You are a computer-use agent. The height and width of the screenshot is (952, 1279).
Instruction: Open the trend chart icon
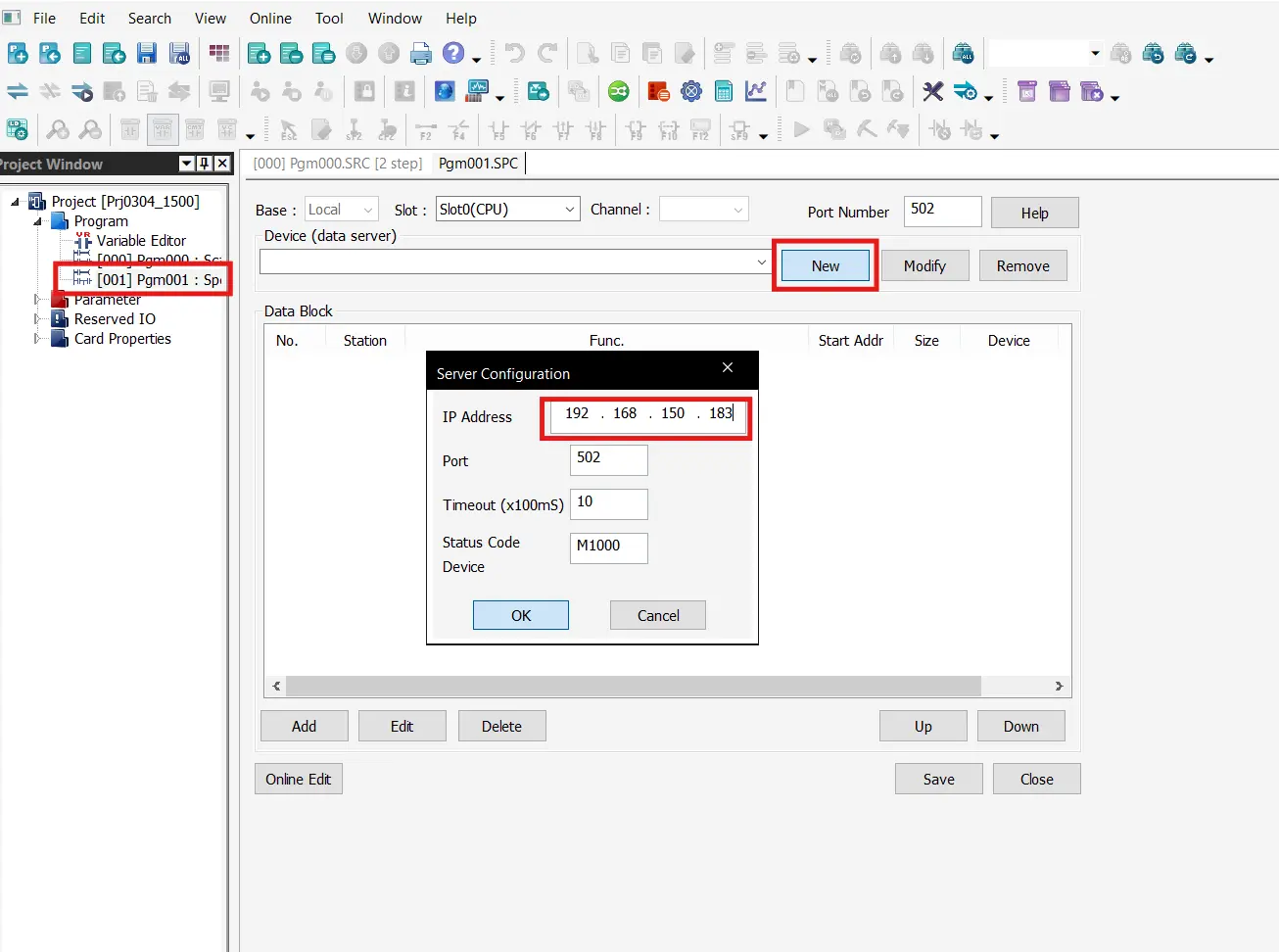(756, 91)
